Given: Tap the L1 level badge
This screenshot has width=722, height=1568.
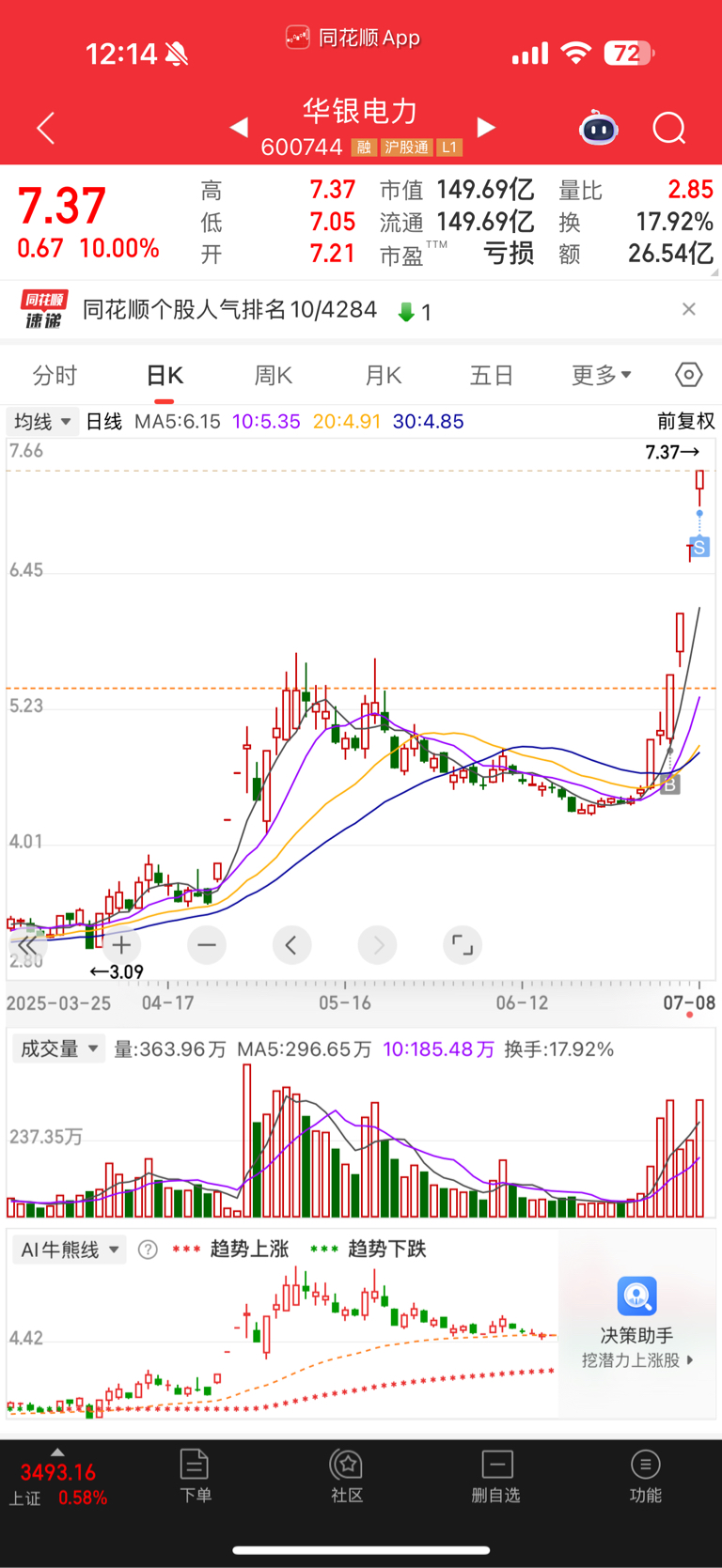Looking at the screenshot, I should 449,147.
